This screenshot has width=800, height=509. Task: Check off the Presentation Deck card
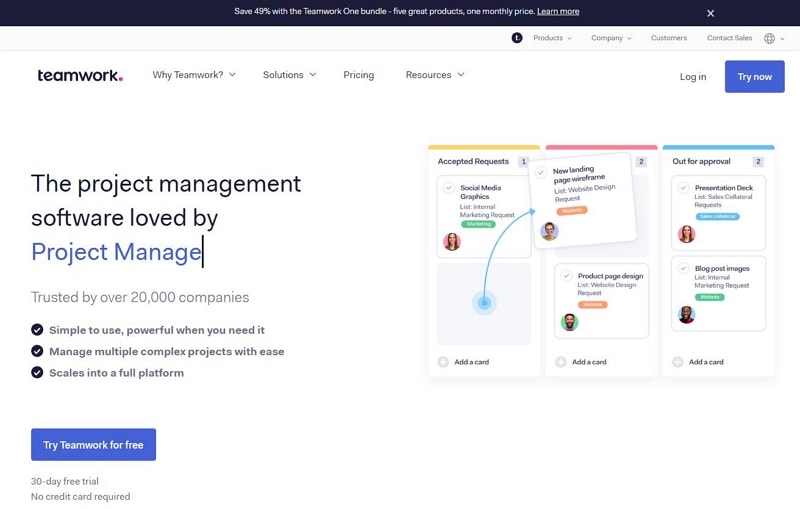click(x=683, y=188)
